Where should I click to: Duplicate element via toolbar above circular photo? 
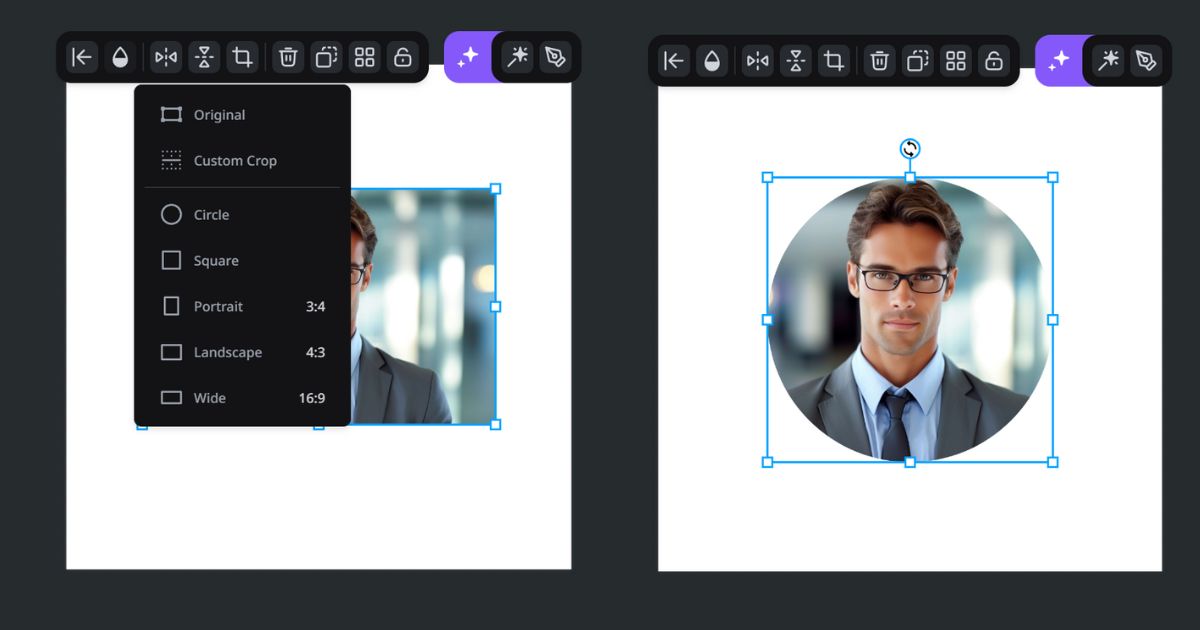pos(918,61)
